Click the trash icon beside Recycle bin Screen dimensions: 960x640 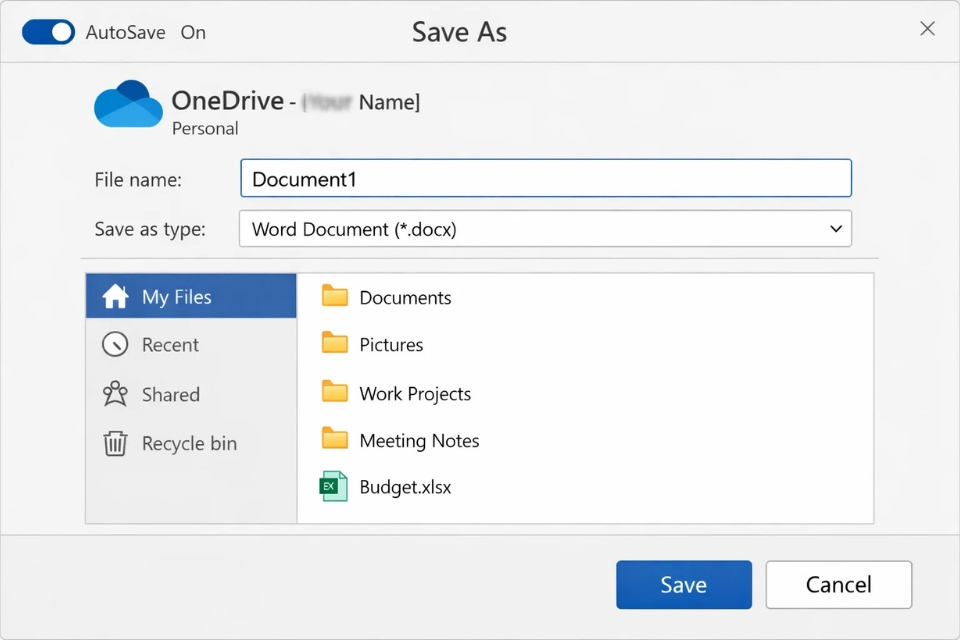pos(117,443)
